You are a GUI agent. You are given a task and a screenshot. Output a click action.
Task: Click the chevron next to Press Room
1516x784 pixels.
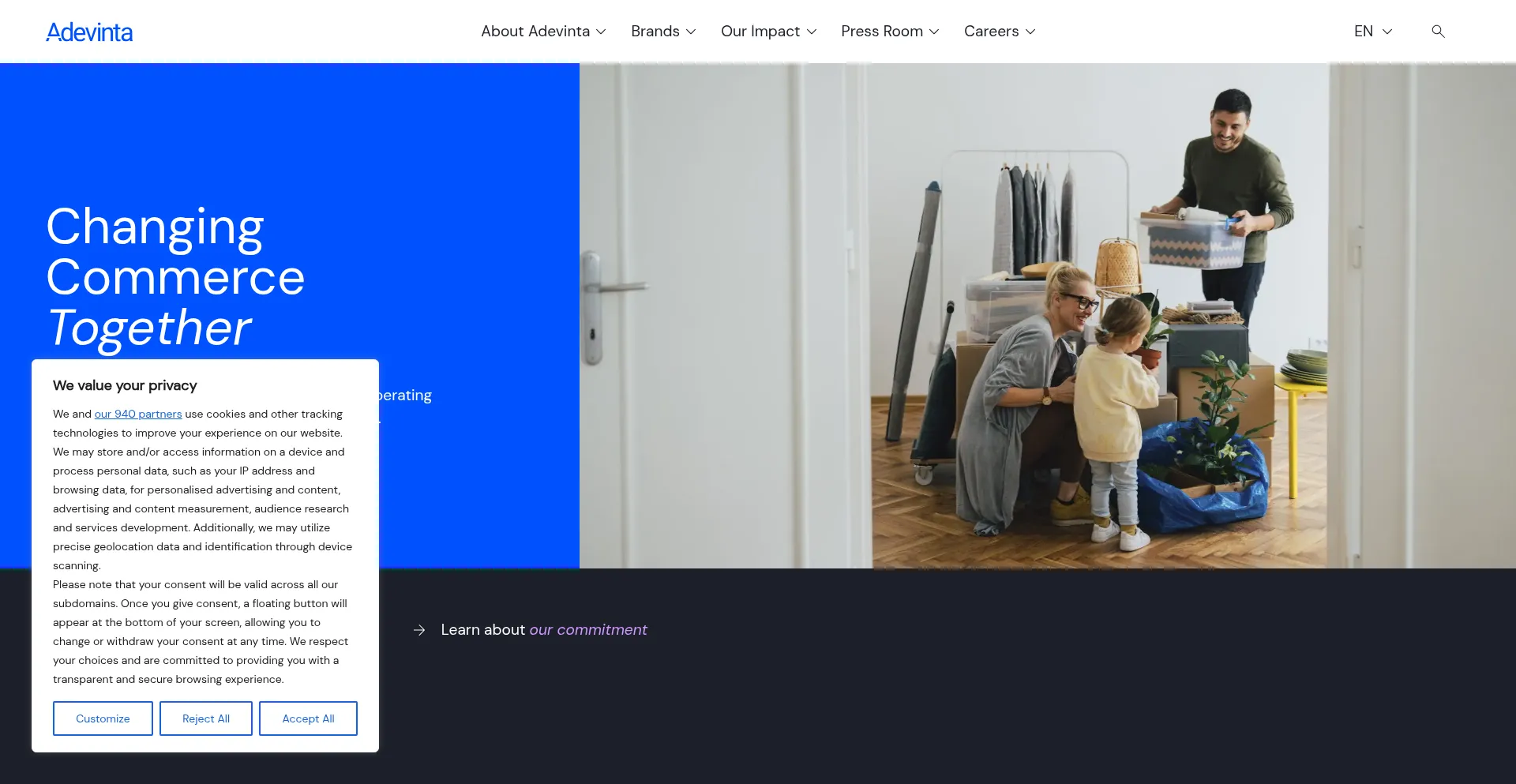click(x=934, y=32)
